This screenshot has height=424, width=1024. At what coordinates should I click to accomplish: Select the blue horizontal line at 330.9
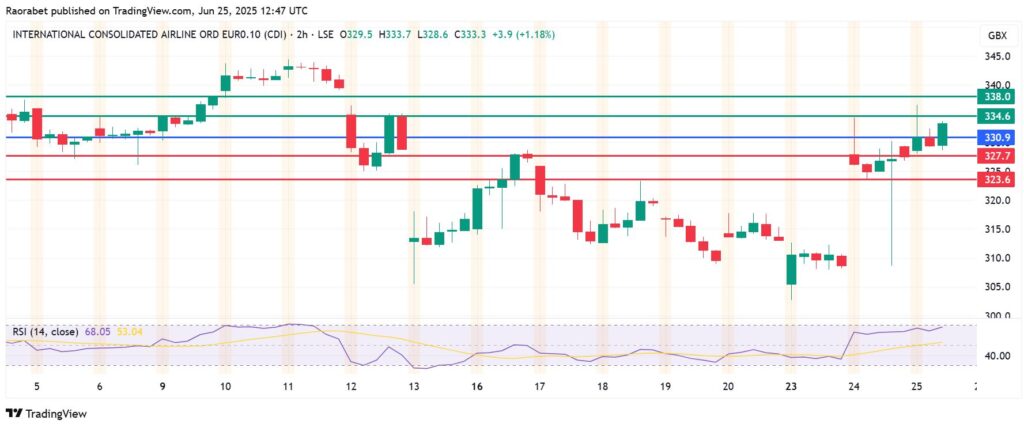[500, 137]
